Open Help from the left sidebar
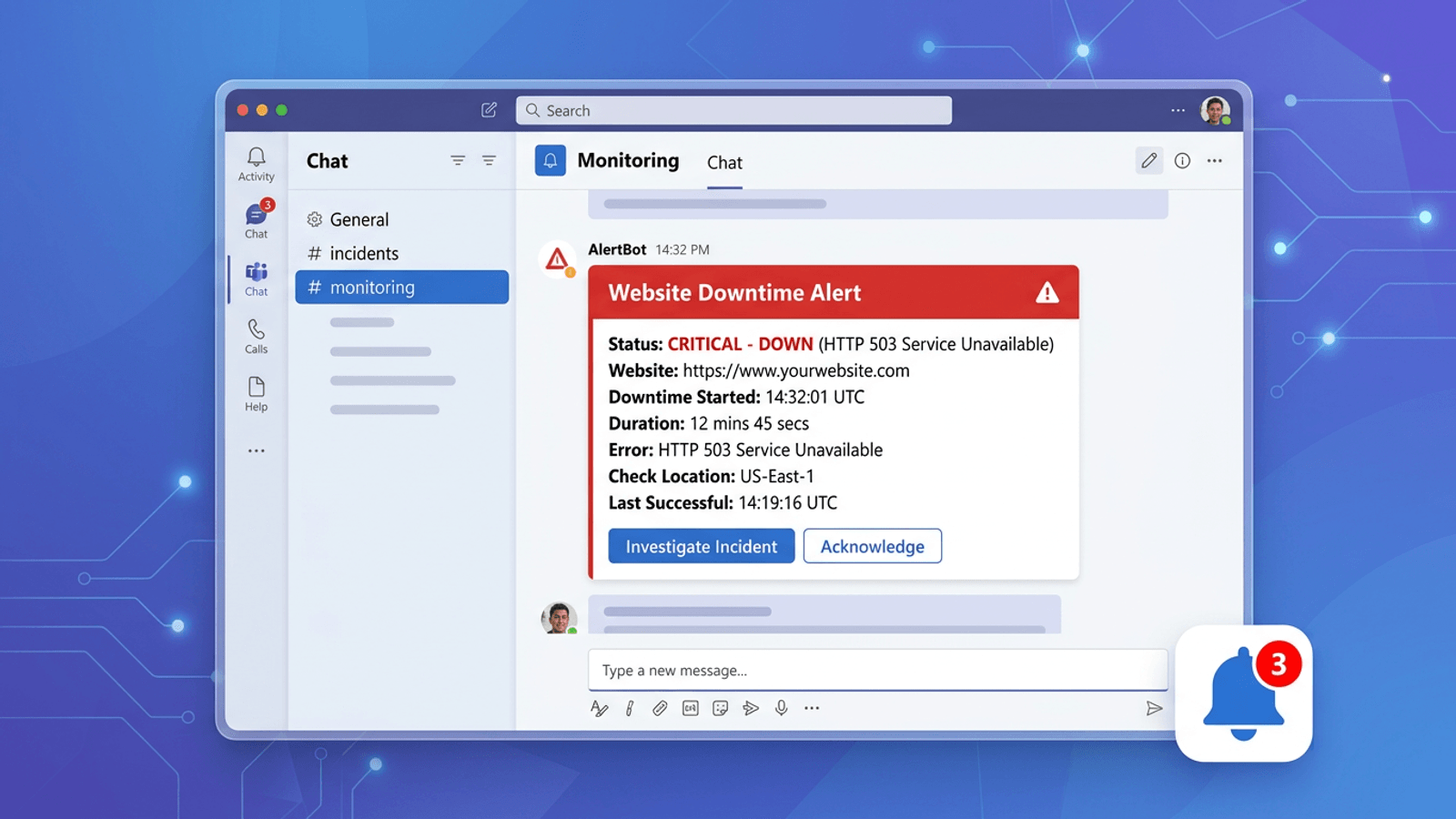Screen dimensions: 1456x819 click(x=256, y=393)
